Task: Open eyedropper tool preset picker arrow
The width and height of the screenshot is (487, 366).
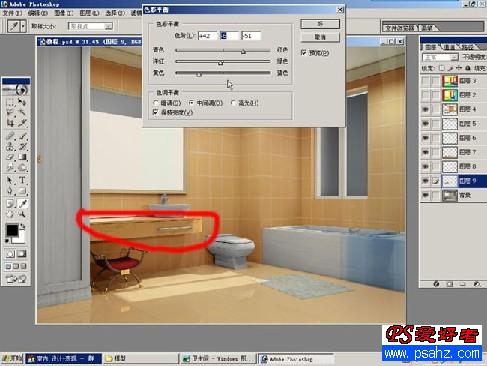Action: pos(23,26)
